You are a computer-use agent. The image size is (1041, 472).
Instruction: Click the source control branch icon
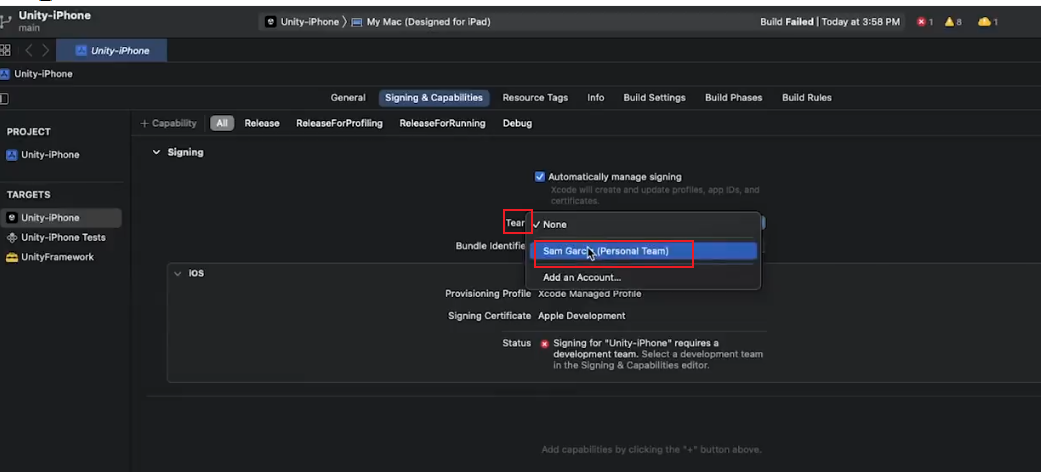click(6, 21)
